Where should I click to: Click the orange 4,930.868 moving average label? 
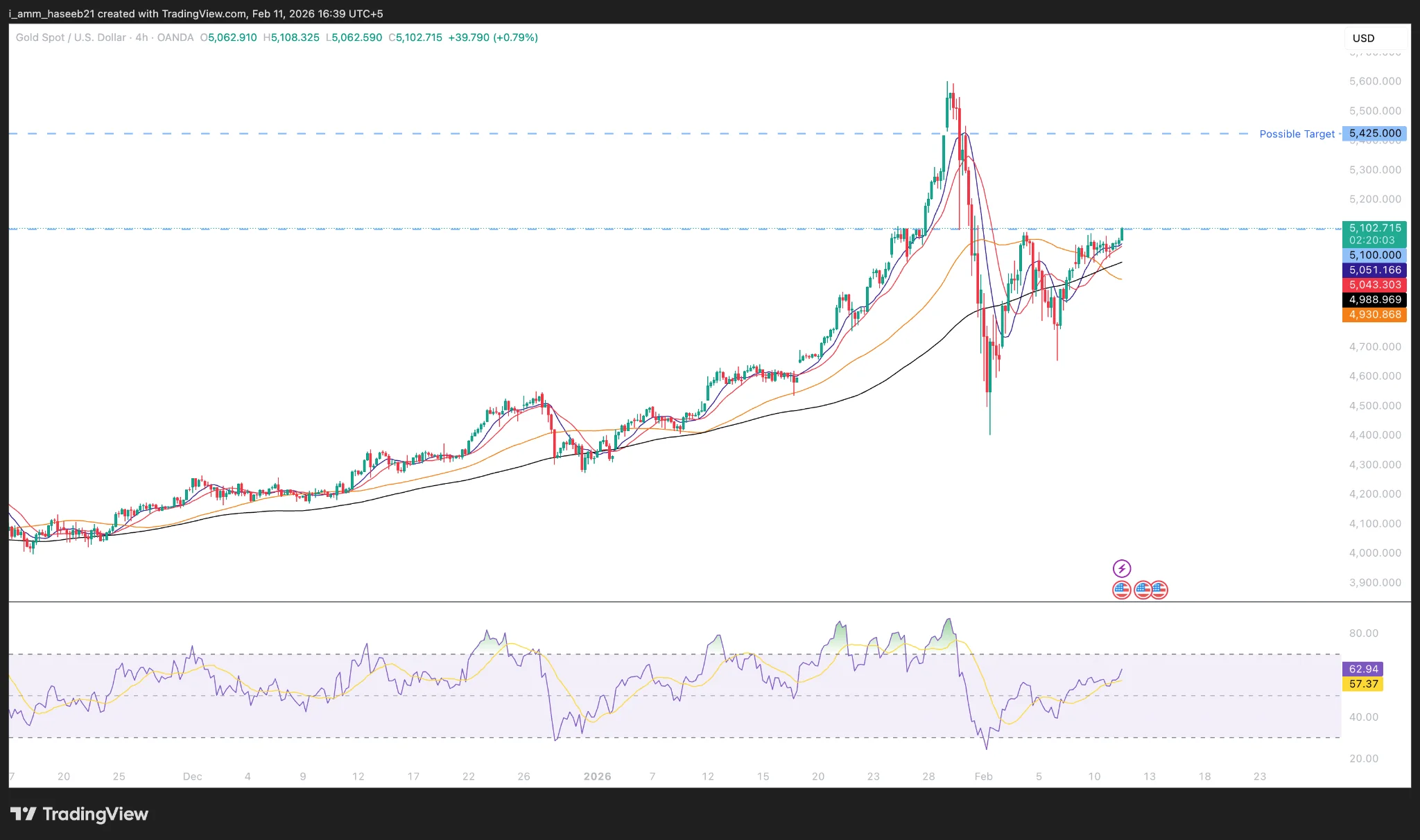tap(1374, 315)
